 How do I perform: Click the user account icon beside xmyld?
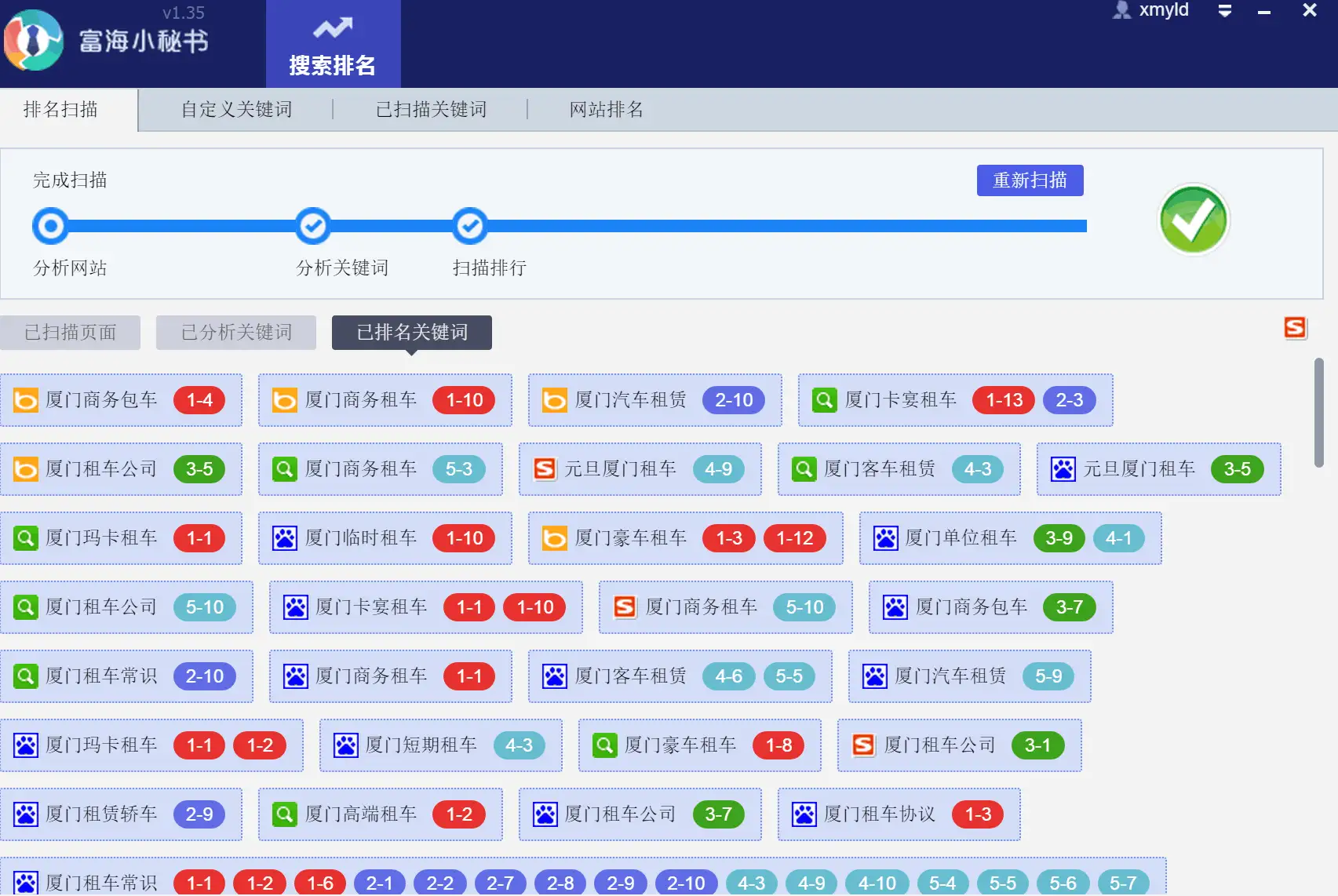pos(1121,10)
